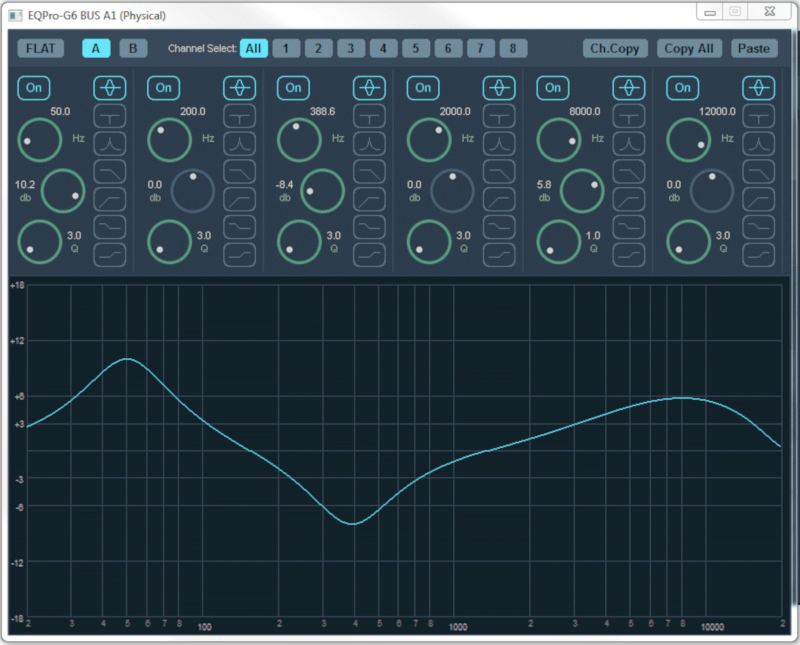The image size is (800, 645).
Task: Disable the 8000.0 Hz band On switch
Action: (553, 88)
